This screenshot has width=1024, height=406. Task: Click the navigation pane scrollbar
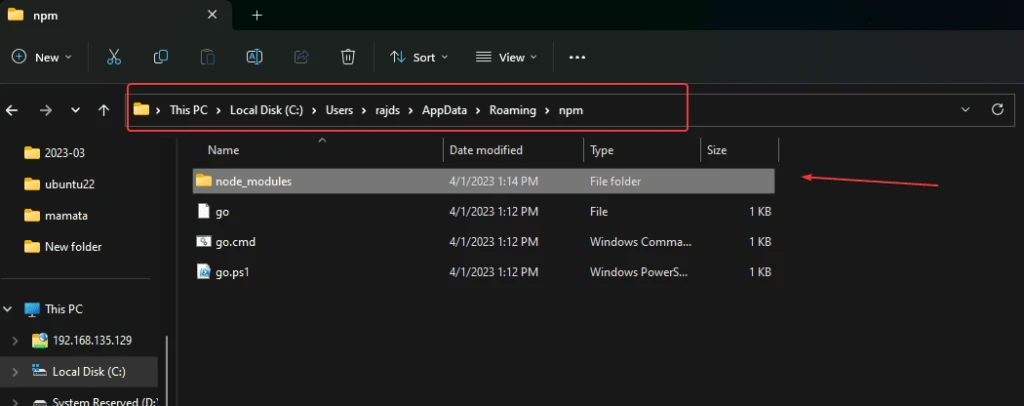pos(166,370)
